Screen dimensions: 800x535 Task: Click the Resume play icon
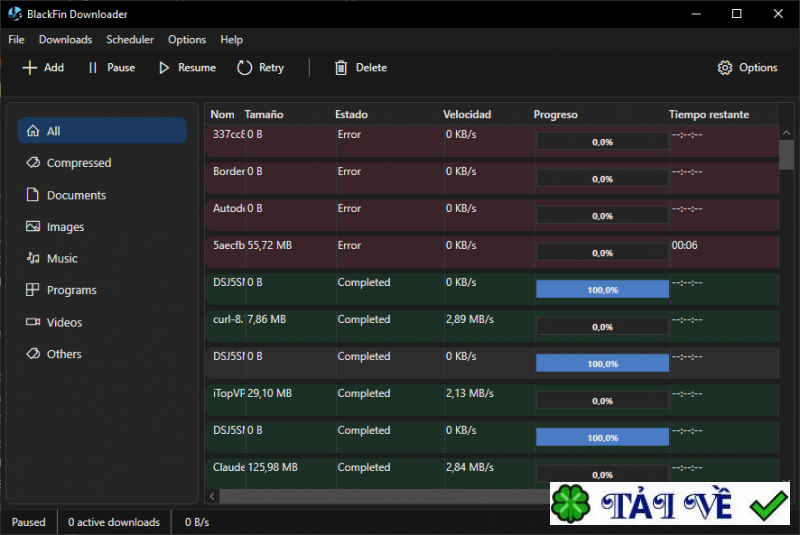point(164,68)
